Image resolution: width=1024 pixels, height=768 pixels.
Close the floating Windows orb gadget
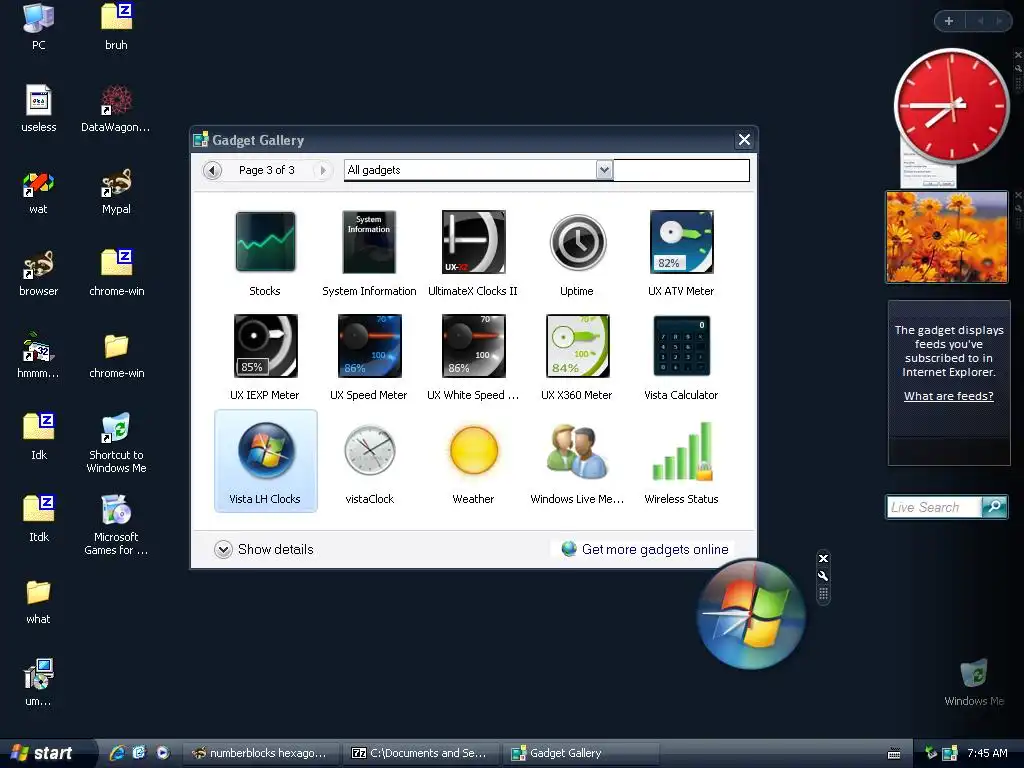click(824, 558)
